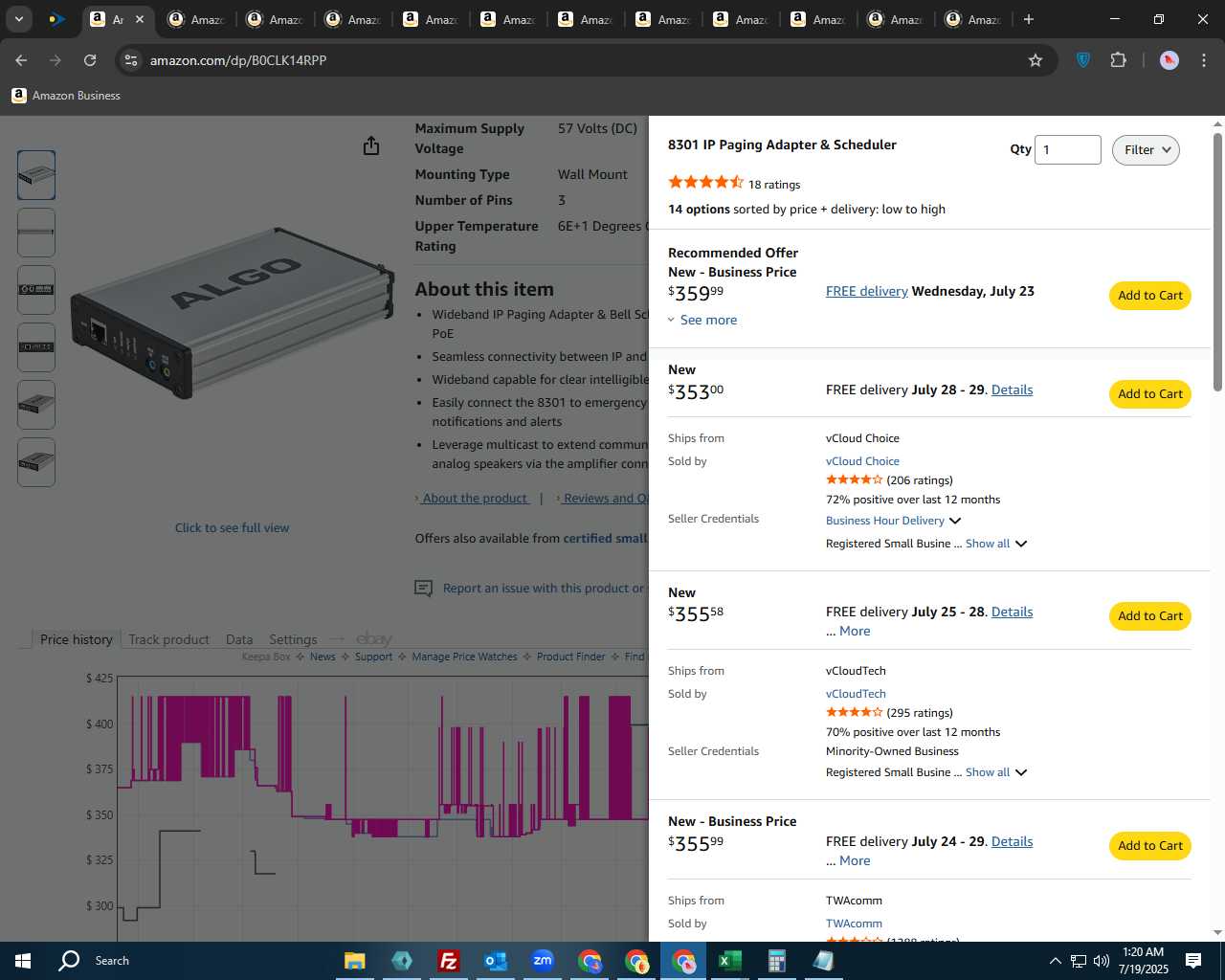Viewport: 1225px width, 980px height.
Task: Select the third product thumbnail
Action: tap(36, 290)
